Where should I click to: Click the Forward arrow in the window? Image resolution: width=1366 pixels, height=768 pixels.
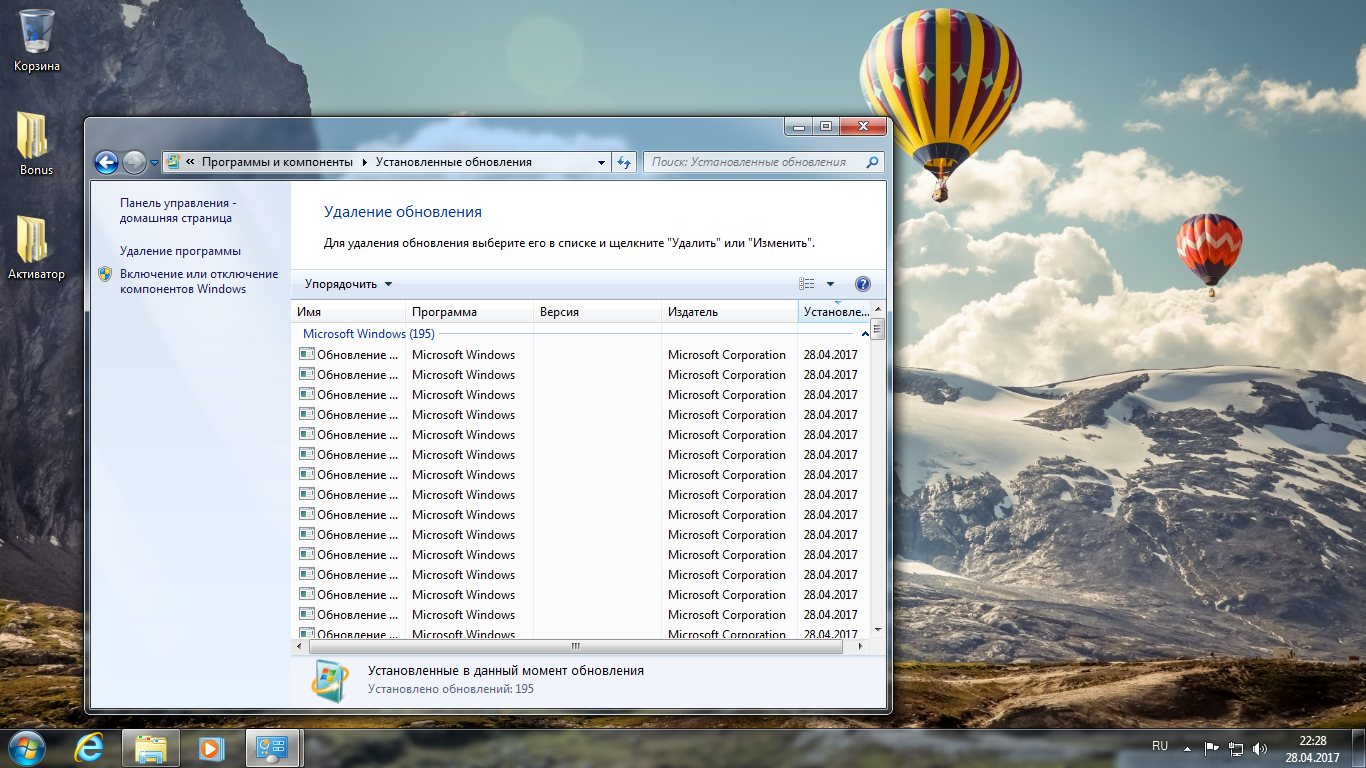pyautogui.click(x=134, y=162)
